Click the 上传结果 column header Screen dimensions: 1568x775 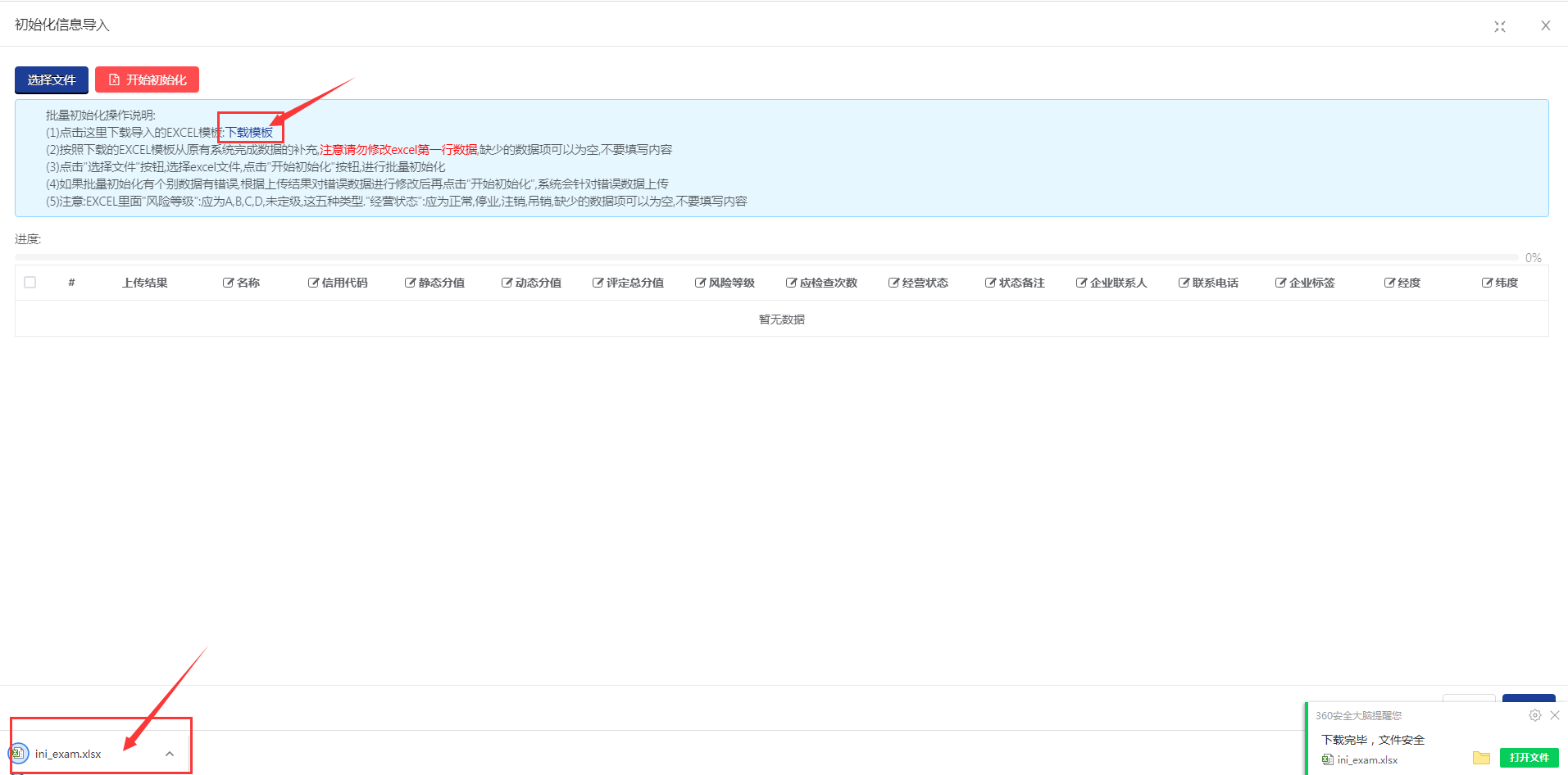point(145,283)
